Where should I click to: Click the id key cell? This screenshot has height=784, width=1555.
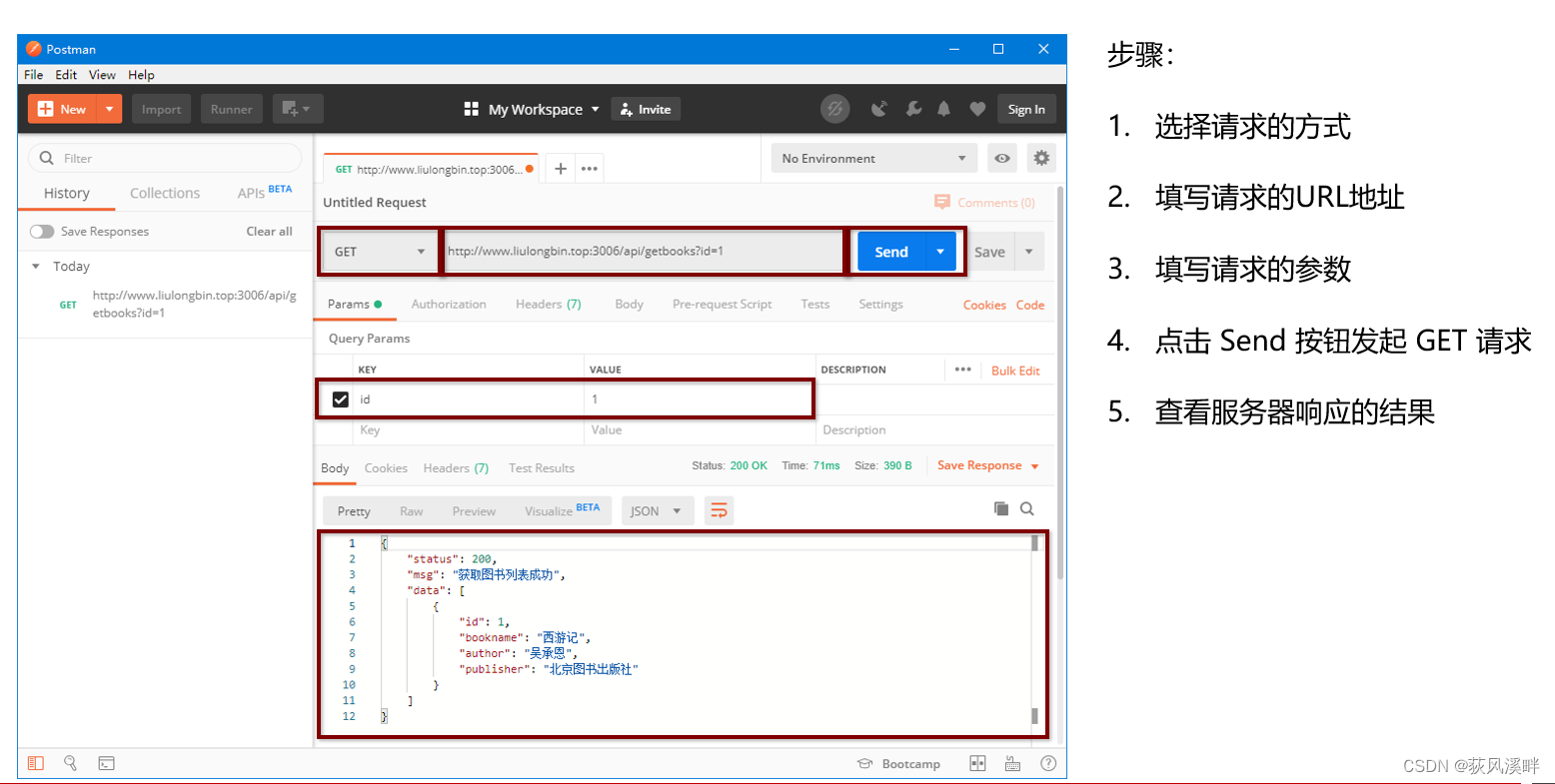click(x=468, y=399)
